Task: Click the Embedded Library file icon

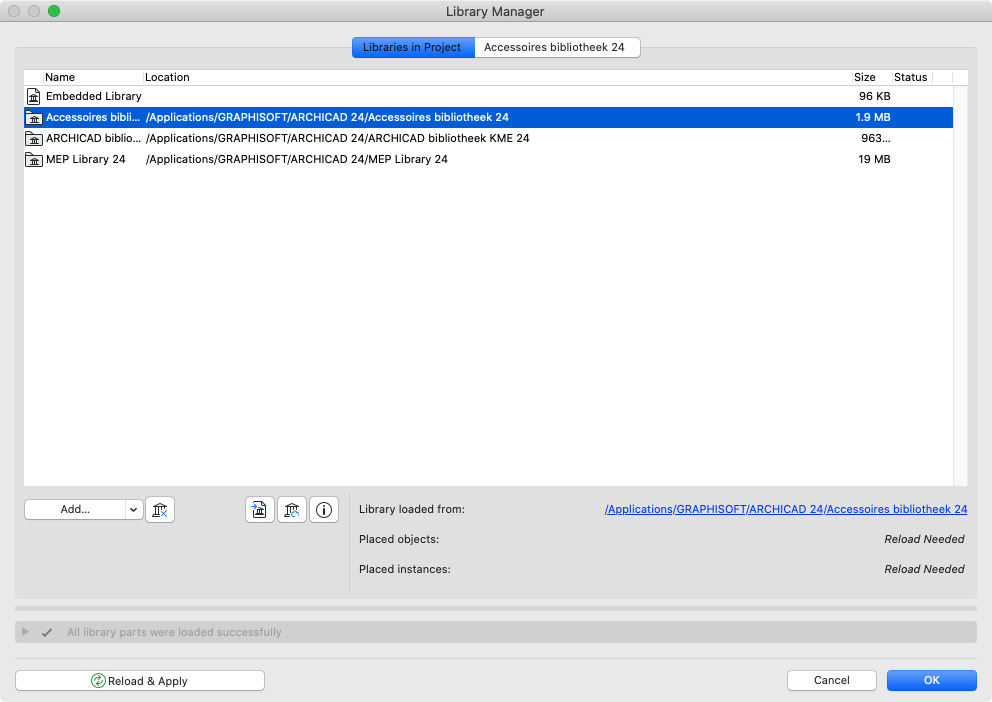Action: pyautogui.click(x=34, y=96)
